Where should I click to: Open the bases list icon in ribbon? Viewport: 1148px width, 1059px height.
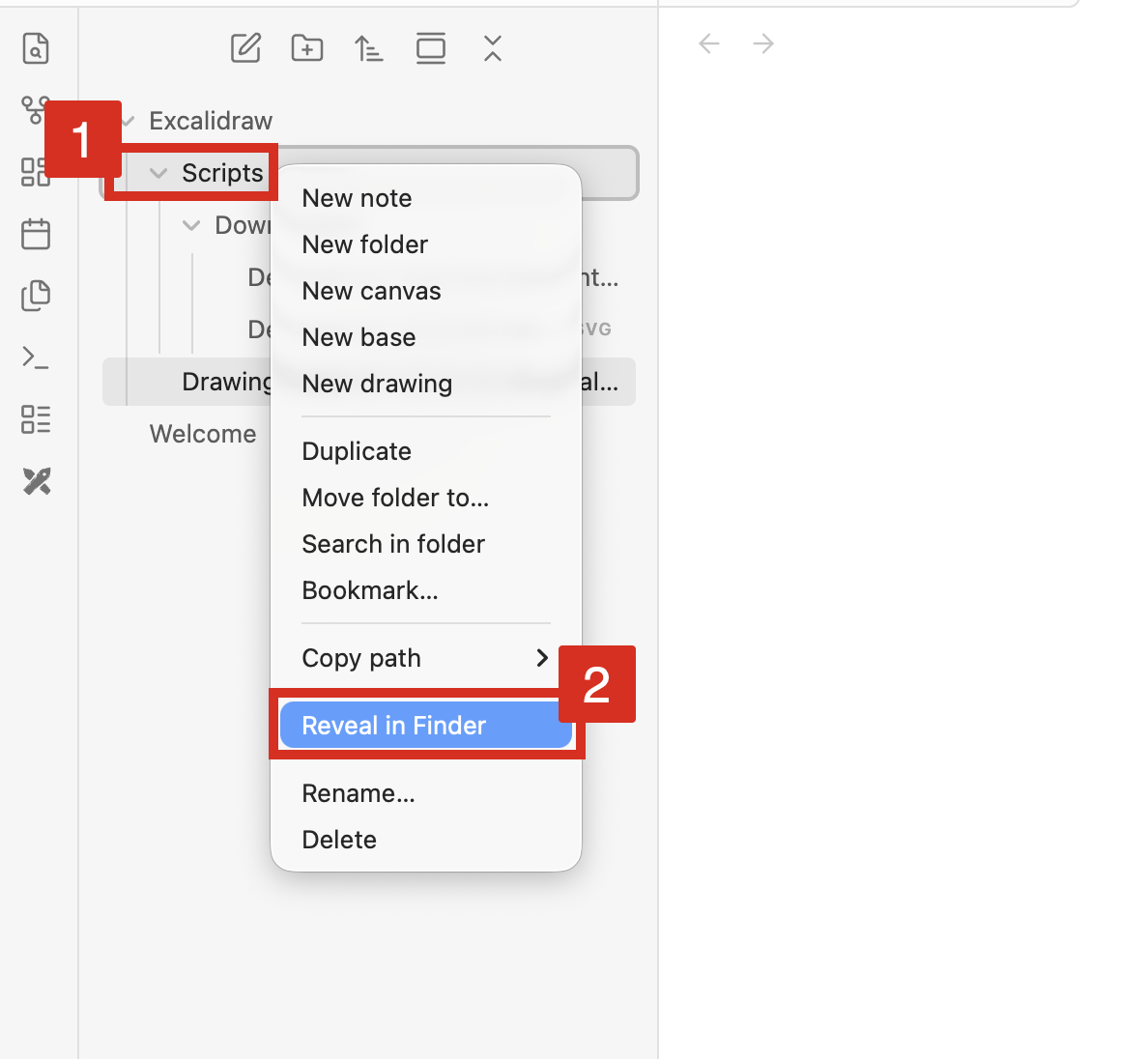[x=36, y=419]
